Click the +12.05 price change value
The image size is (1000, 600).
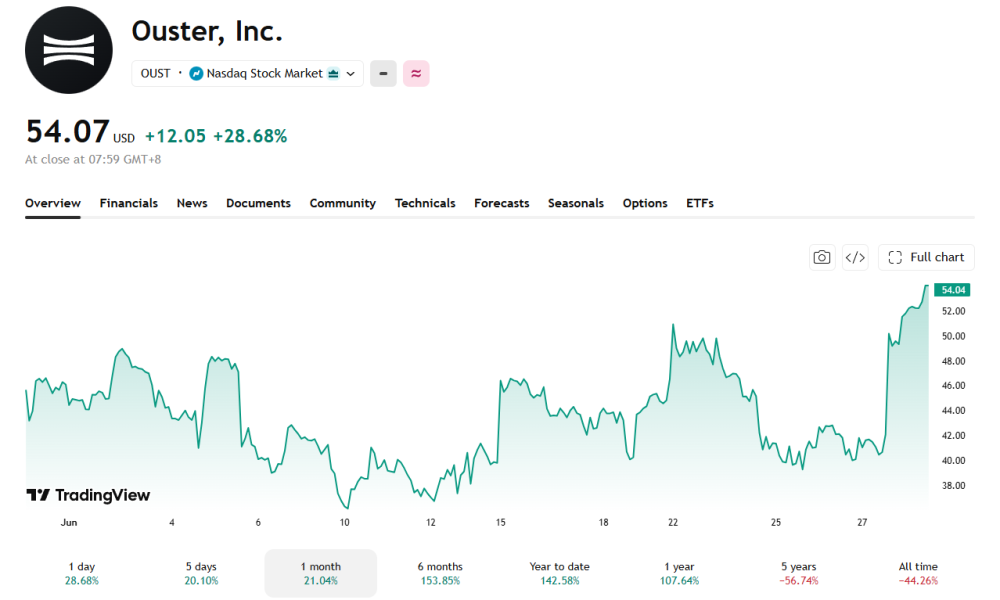click(175, 136)
